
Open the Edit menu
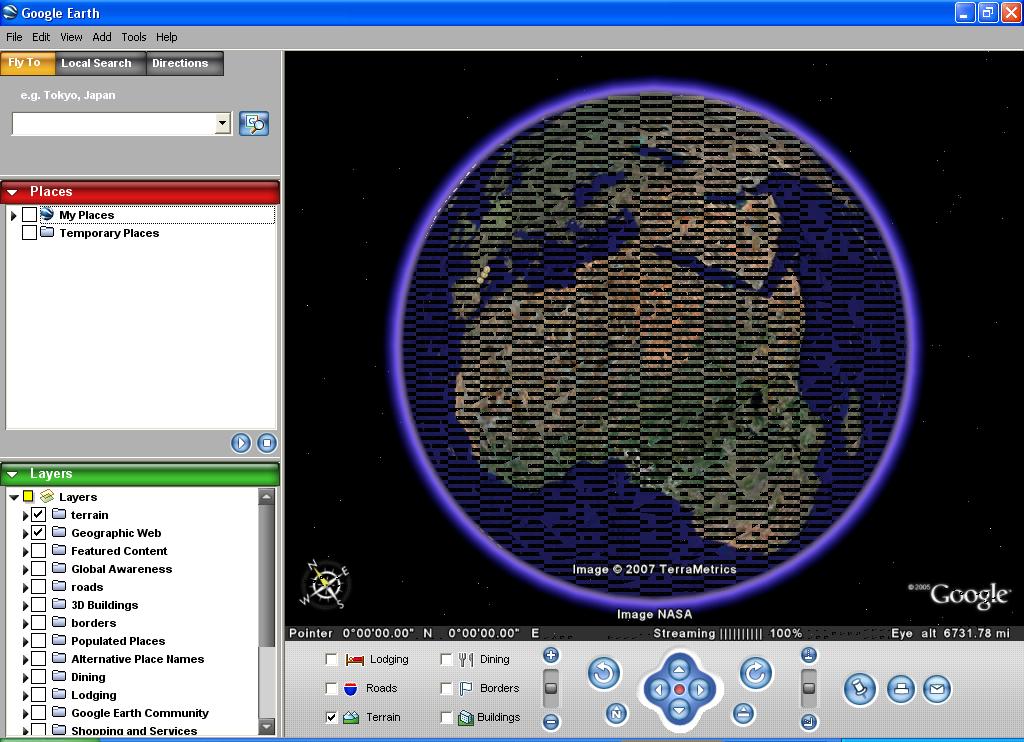point(41,37)
